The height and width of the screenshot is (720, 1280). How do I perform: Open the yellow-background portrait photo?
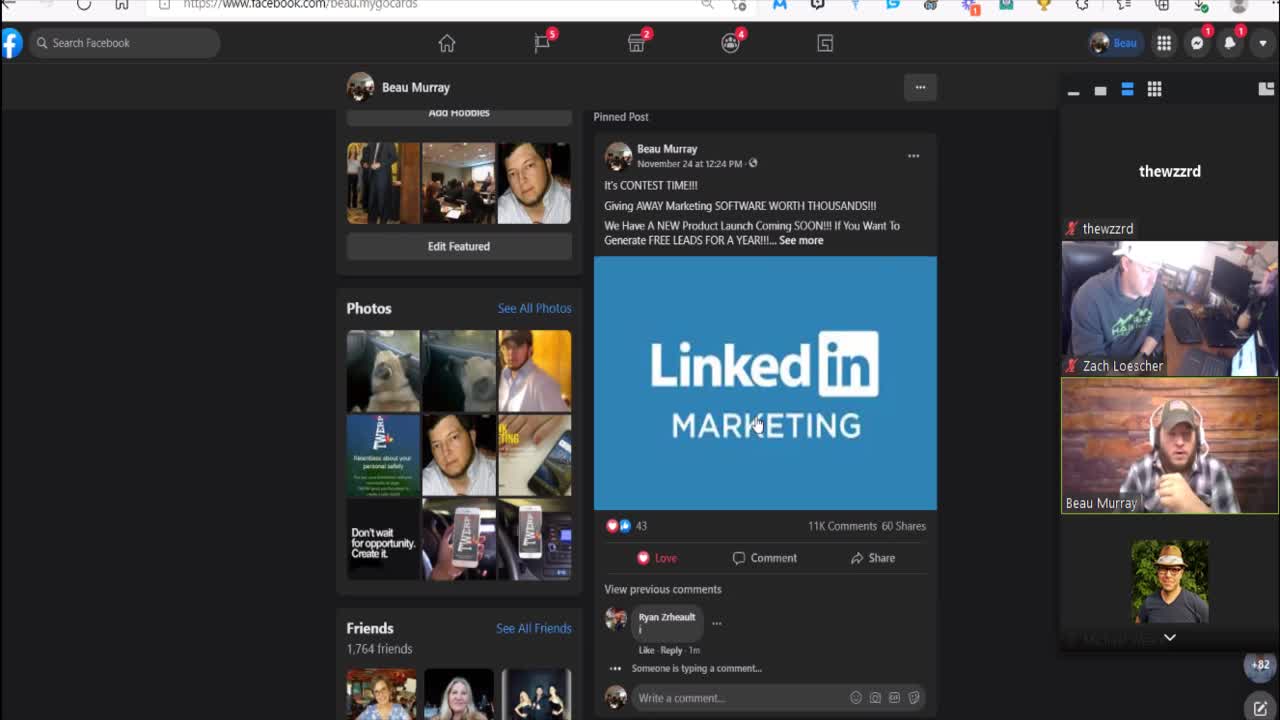pos(535,371)
